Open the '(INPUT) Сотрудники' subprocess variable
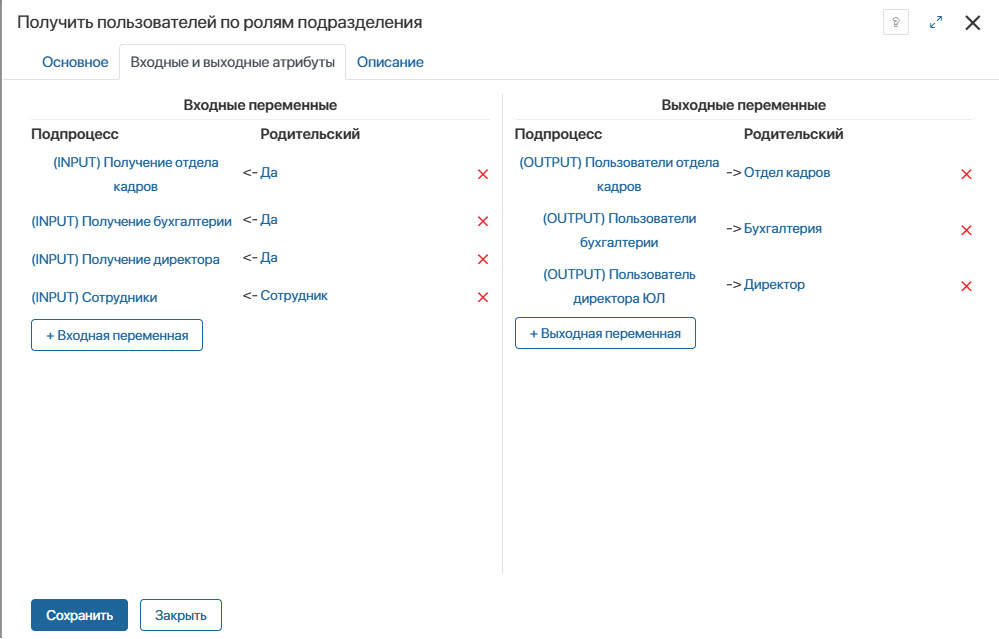 coord(94,297)
